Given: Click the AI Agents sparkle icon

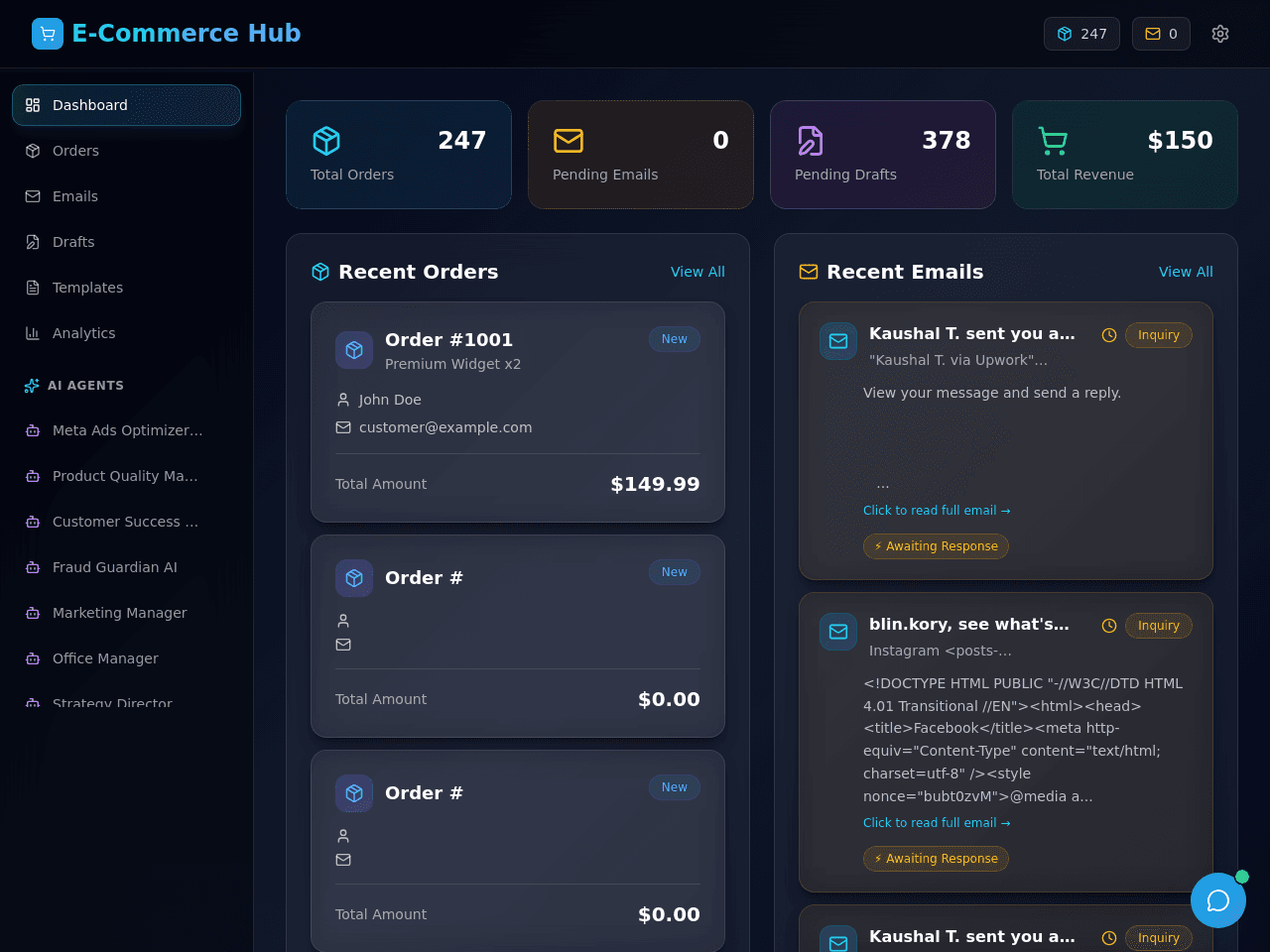Looking at the screenshot, I should click(x=32, y=386).
